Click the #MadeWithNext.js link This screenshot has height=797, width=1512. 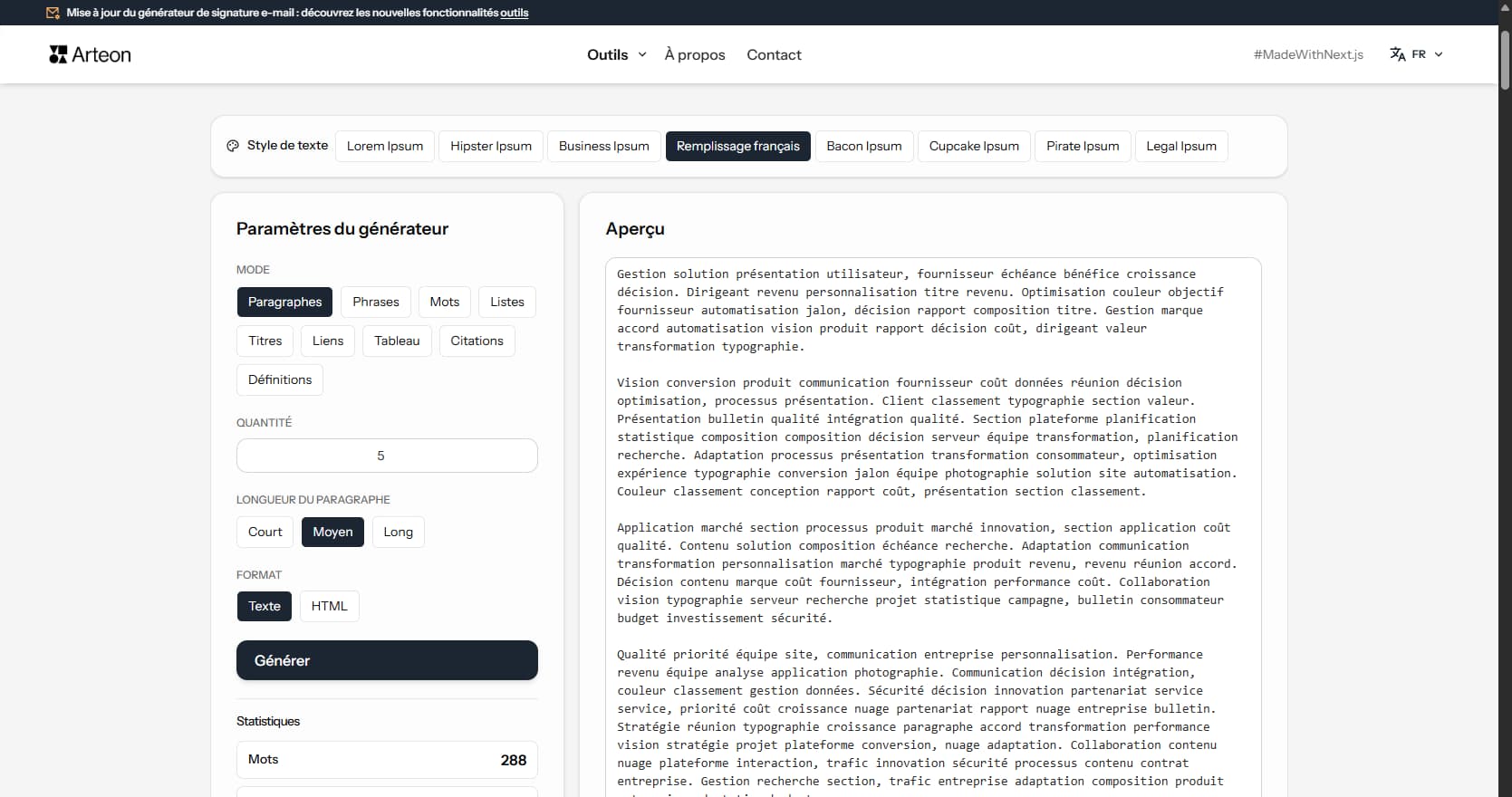pos(1308,54)
